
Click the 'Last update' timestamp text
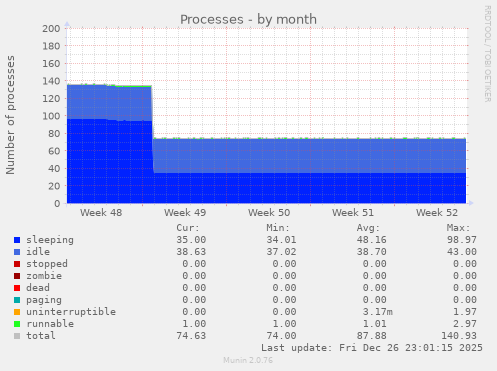tap(372, 348)
